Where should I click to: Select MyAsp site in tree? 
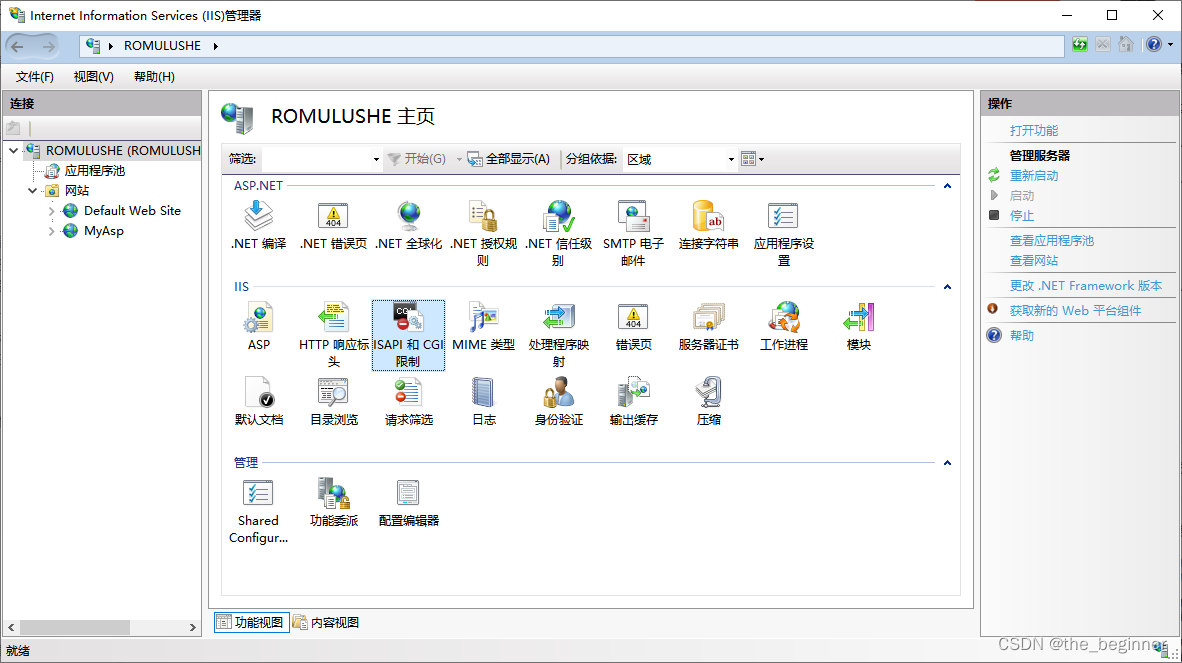(103, 231)
